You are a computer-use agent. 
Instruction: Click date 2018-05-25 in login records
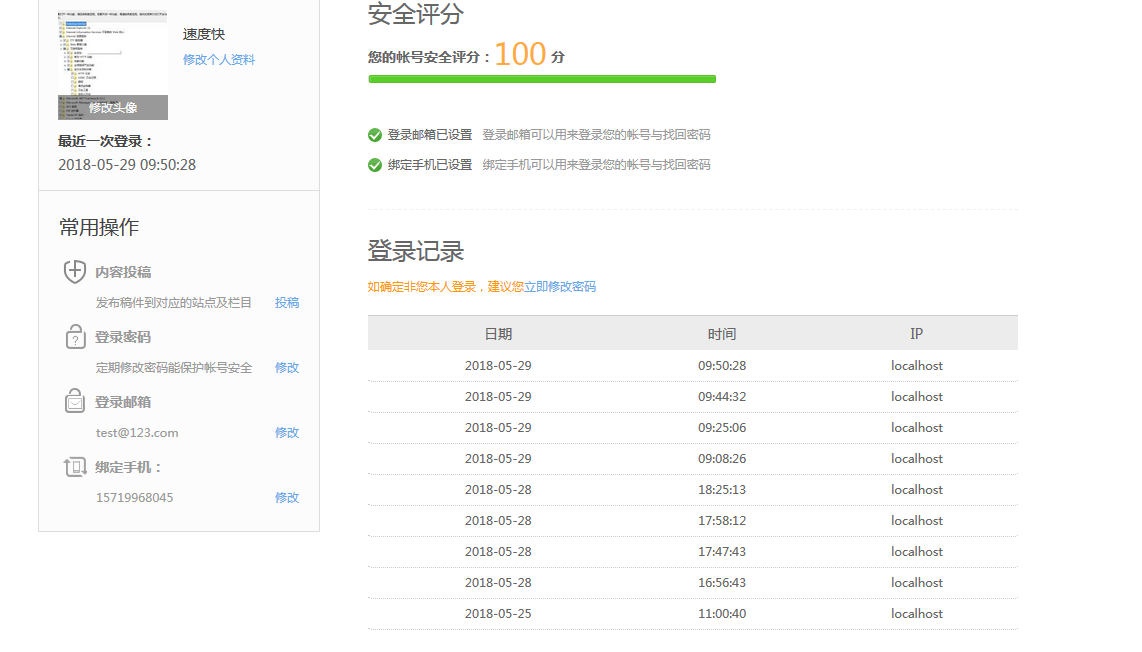tap(498, 613)
